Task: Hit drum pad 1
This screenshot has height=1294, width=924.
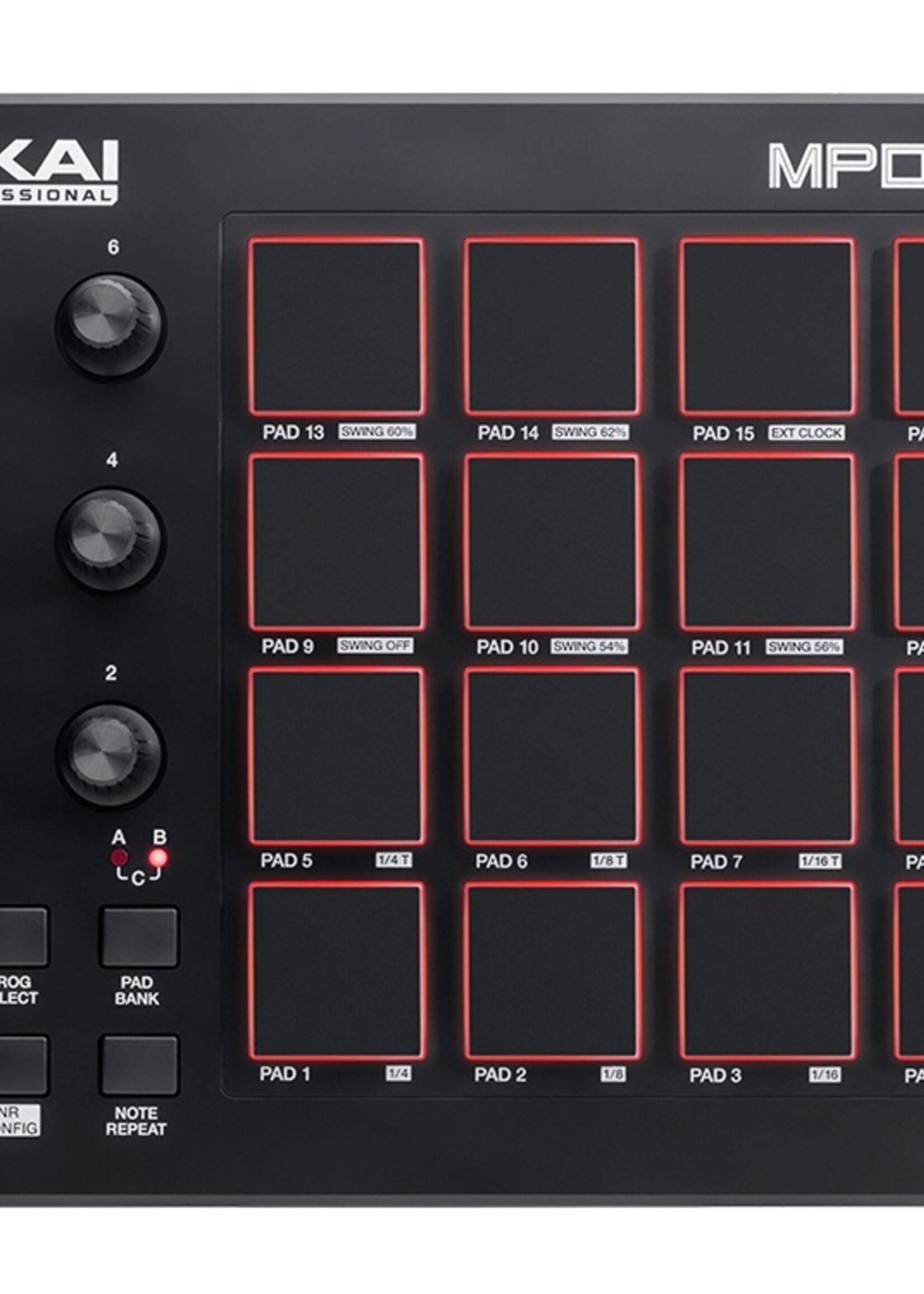Action: (x=337, y=971)
